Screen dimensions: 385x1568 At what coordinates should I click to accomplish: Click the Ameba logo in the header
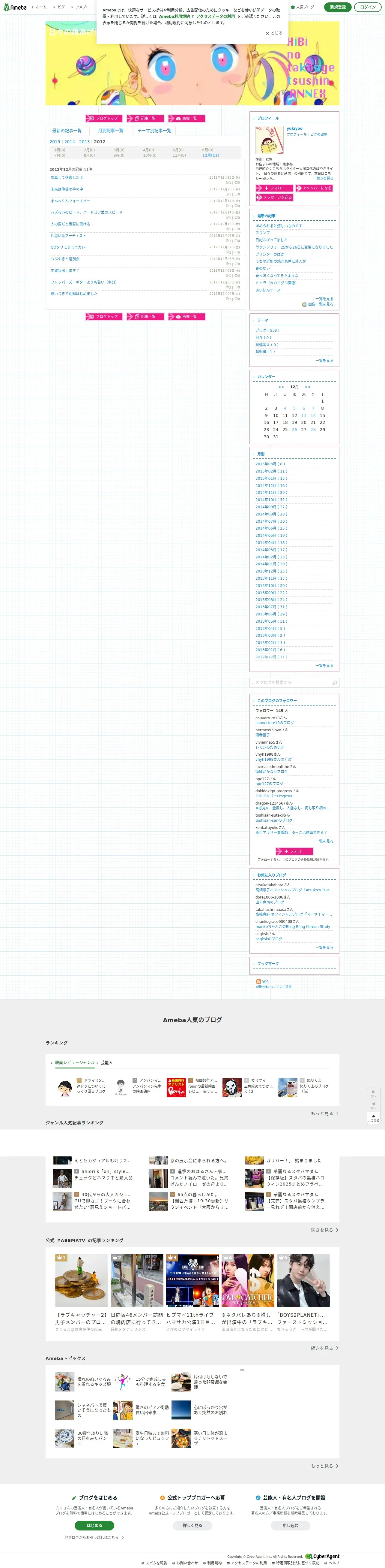click(15, 7)
